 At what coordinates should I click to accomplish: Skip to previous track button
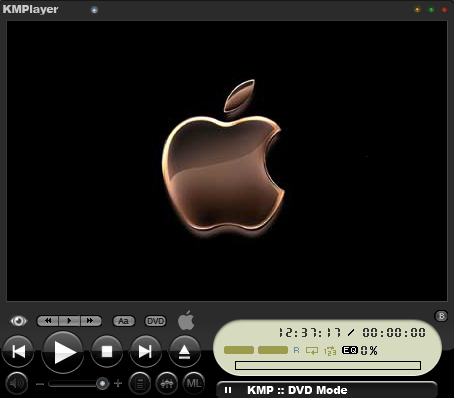pos(18,351)
